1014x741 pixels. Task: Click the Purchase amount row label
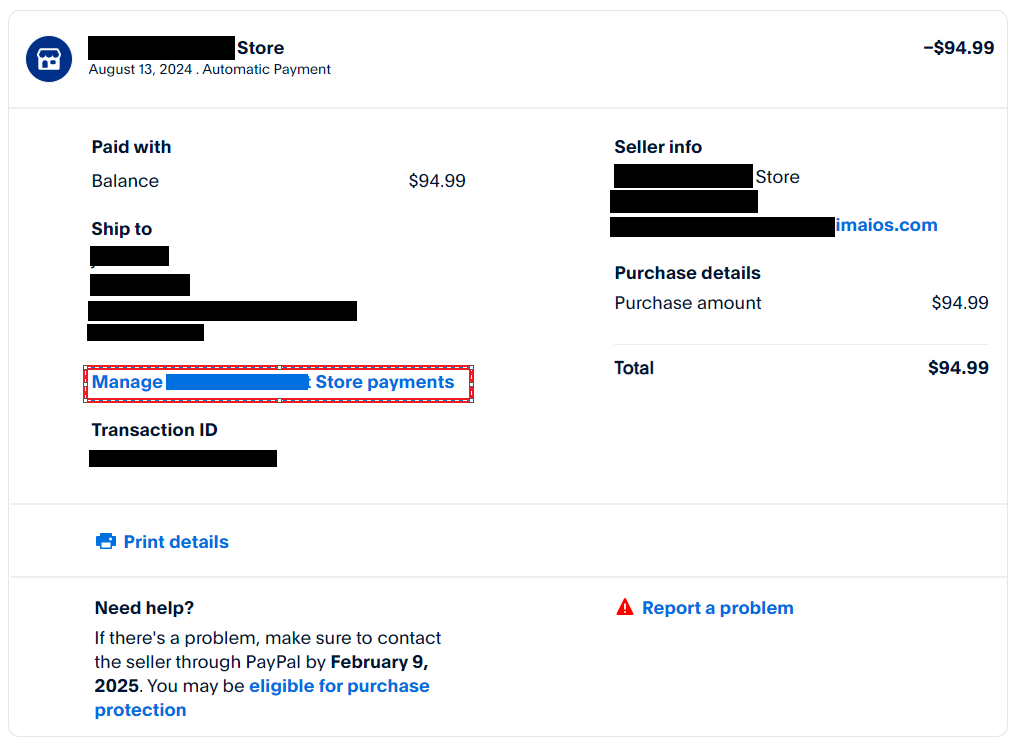[x=688, y=303]
